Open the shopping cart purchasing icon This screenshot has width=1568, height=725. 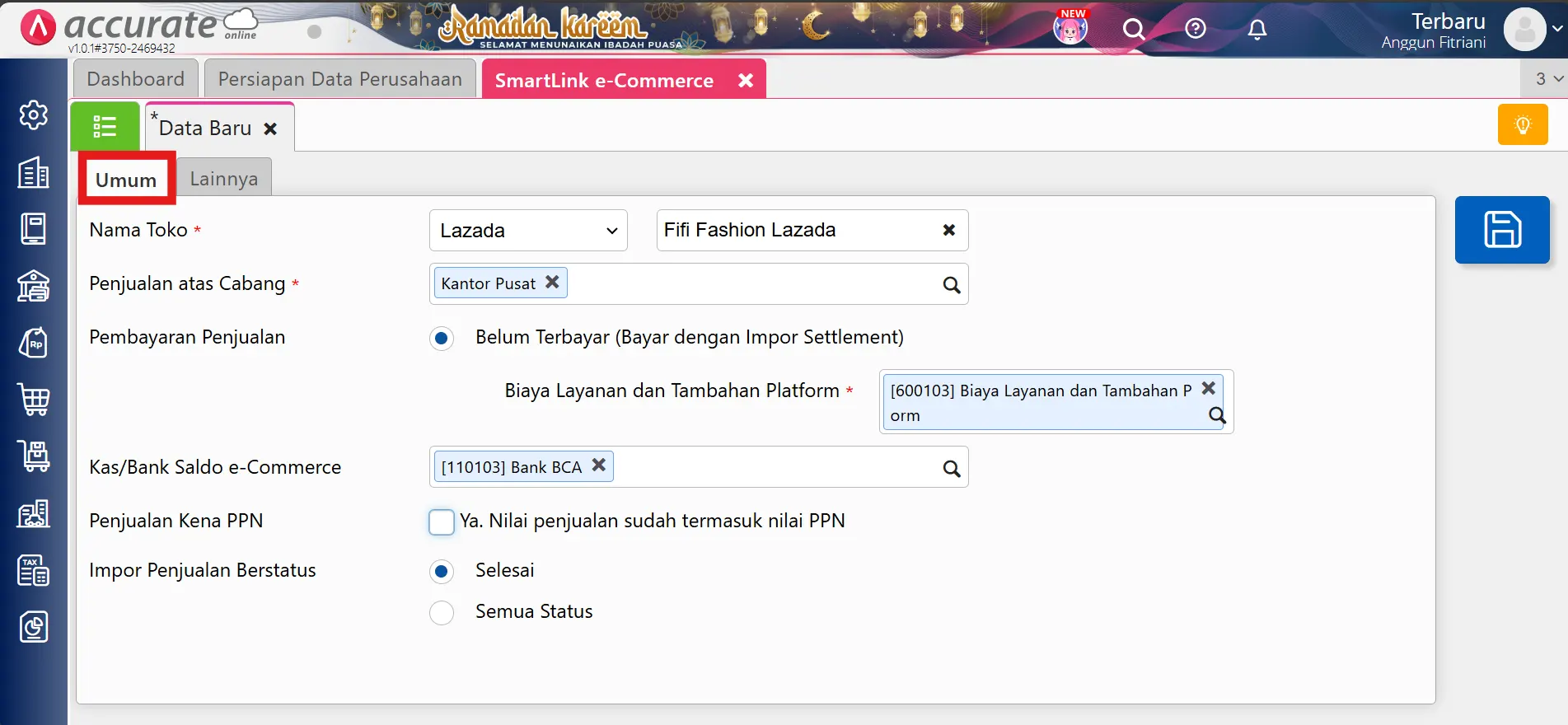(x=34, y=400)
